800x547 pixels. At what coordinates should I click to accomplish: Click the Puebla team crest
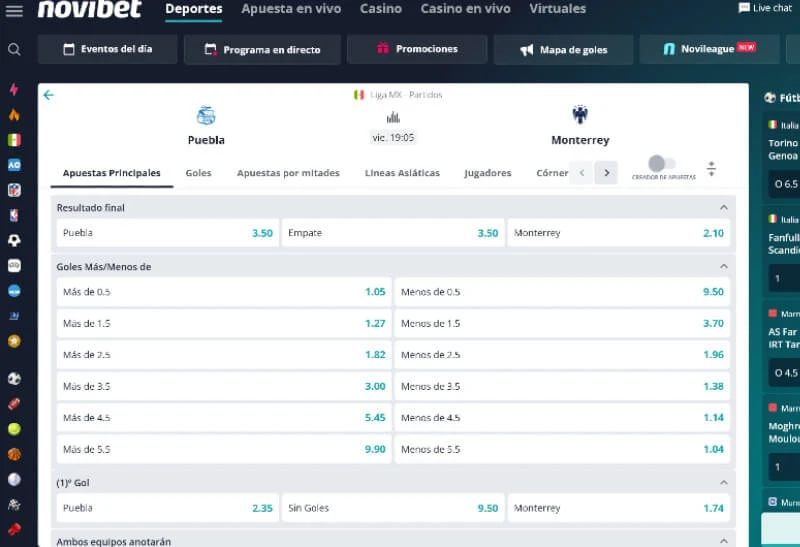pyautogui.click(x=206, y=116)
